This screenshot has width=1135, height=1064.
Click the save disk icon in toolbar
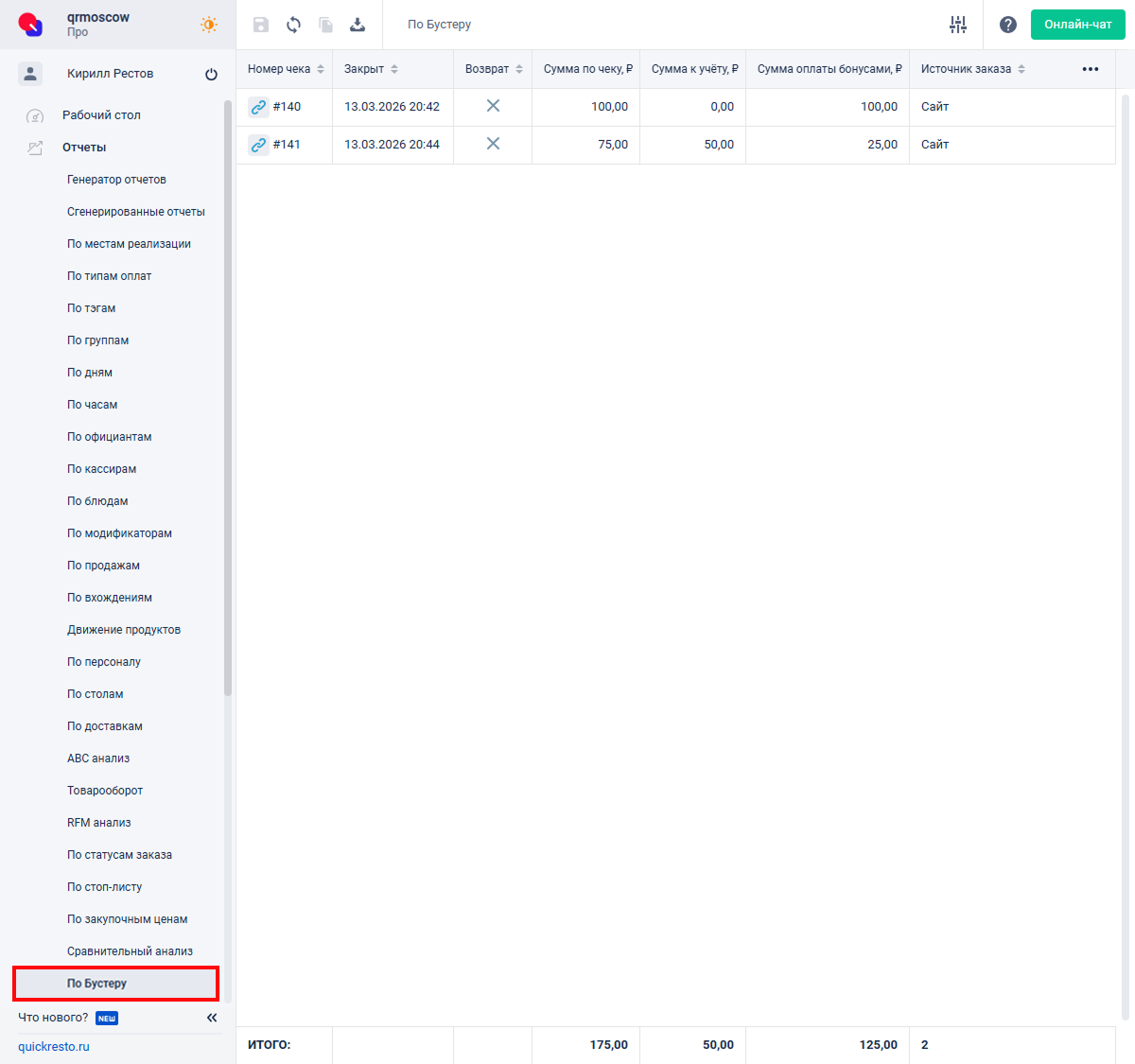(261, 25)
